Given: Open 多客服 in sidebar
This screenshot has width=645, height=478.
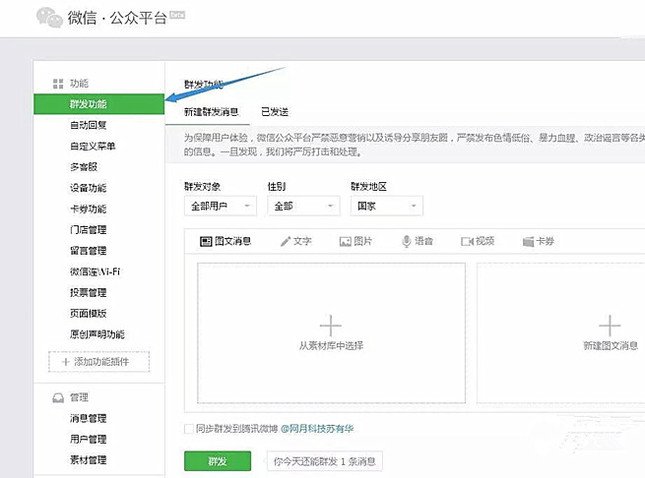Looking at the screenshot, I should (x=84, y=167).
